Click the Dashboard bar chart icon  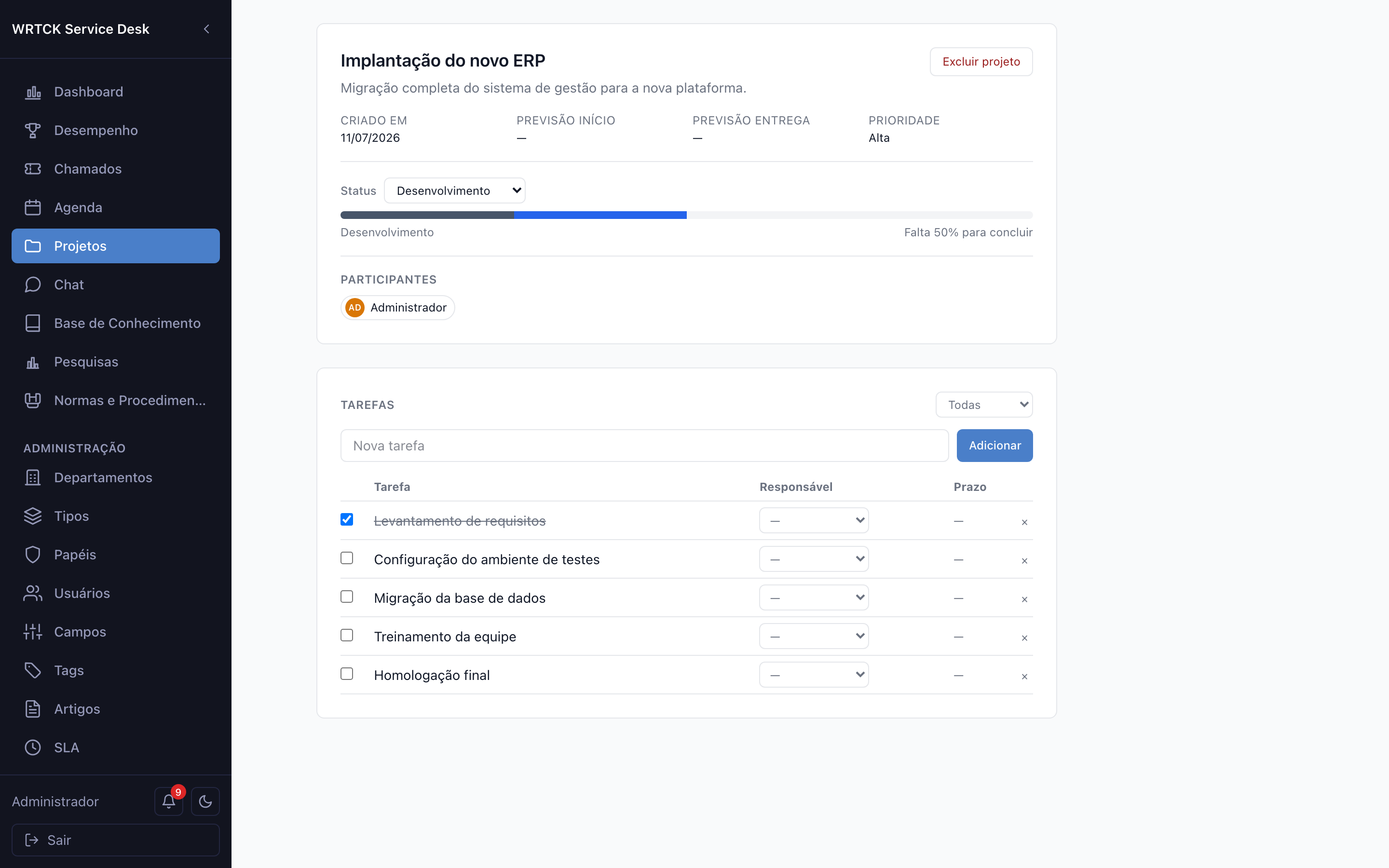(x=33, y=92)
